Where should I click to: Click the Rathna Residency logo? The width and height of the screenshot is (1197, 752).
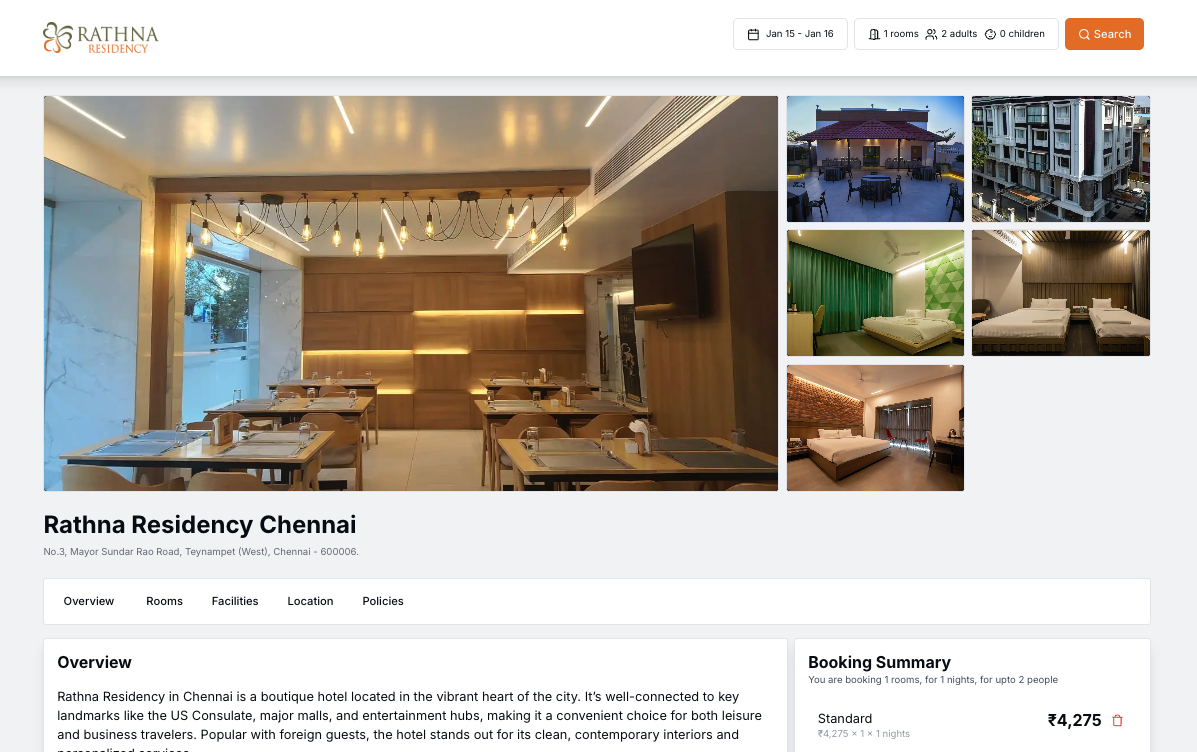[101, 37]
